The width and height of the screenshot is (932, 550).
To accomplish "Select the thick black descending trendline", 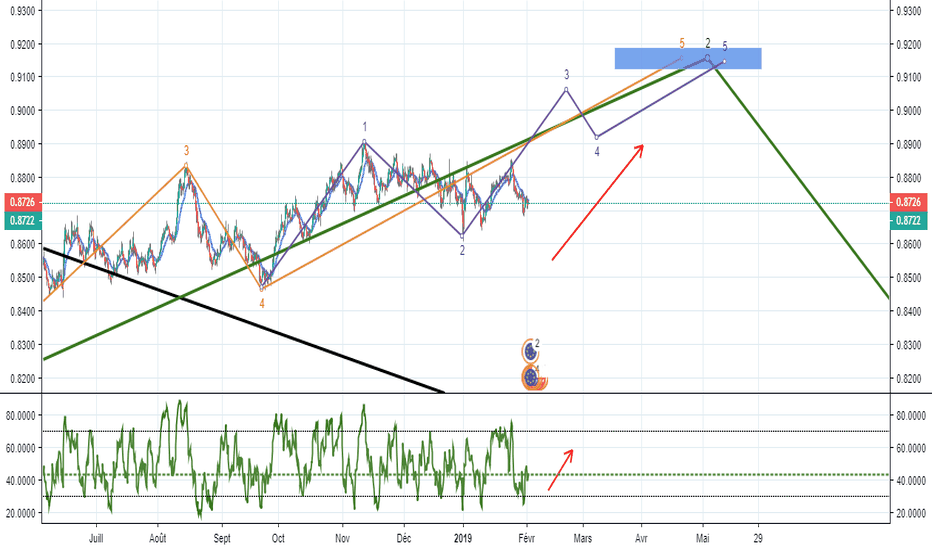I will click(244, 319).
